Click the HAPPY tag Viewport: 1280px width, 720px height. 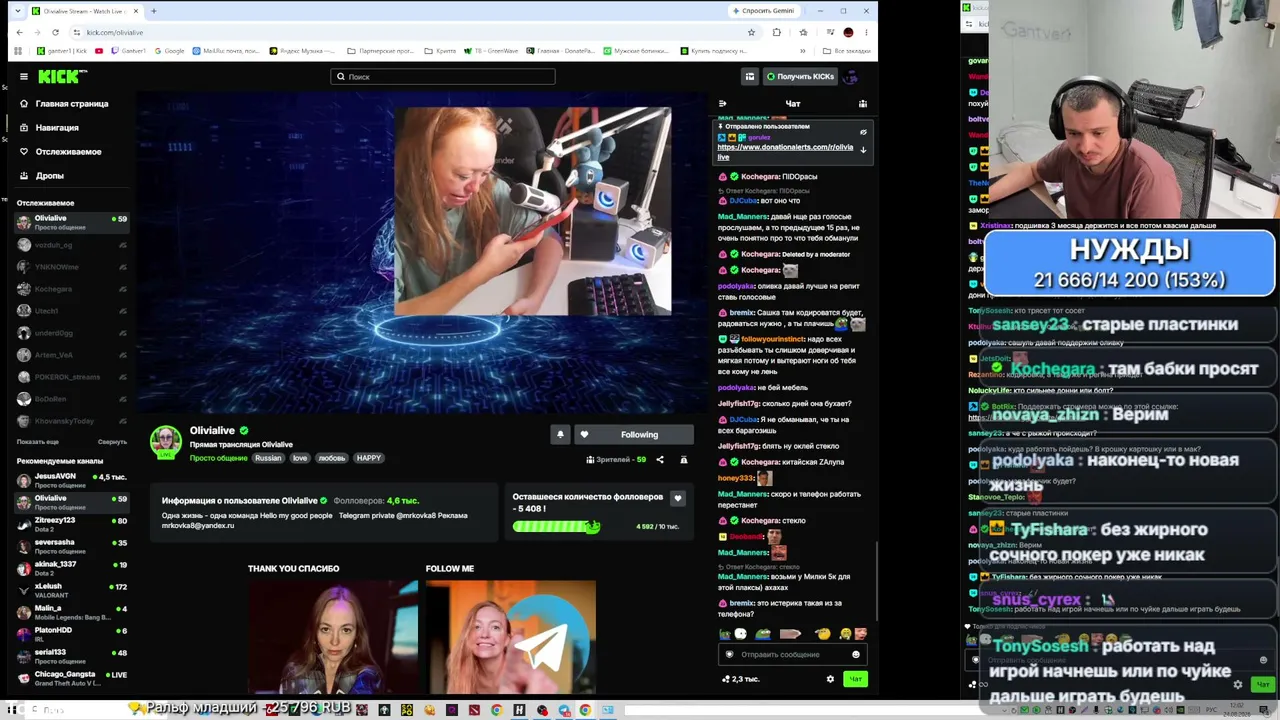click(x=368, y=458)
